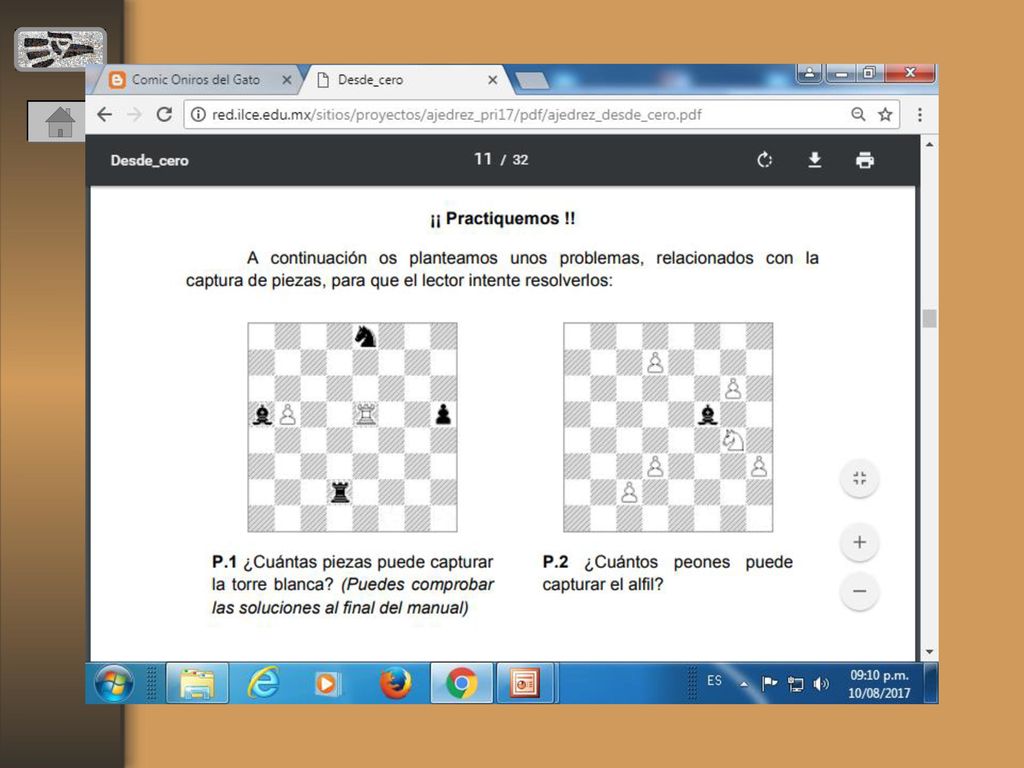
Task: Zoom out with the minus button
Action: coord(859,591)
